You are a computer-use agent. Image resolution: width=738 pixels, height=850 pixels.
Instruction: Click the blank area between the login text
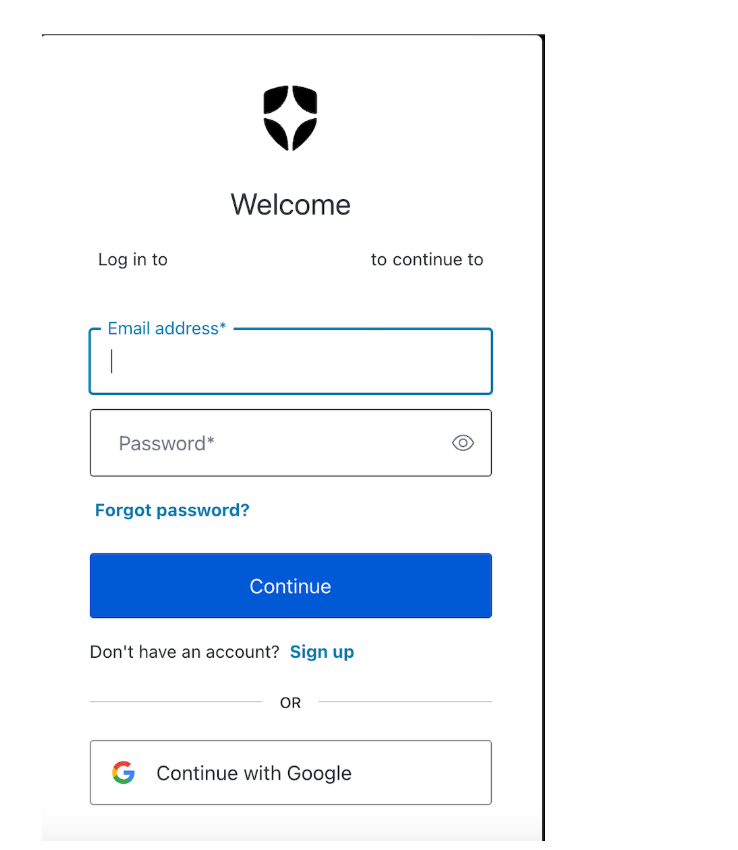tap(269, 260)
